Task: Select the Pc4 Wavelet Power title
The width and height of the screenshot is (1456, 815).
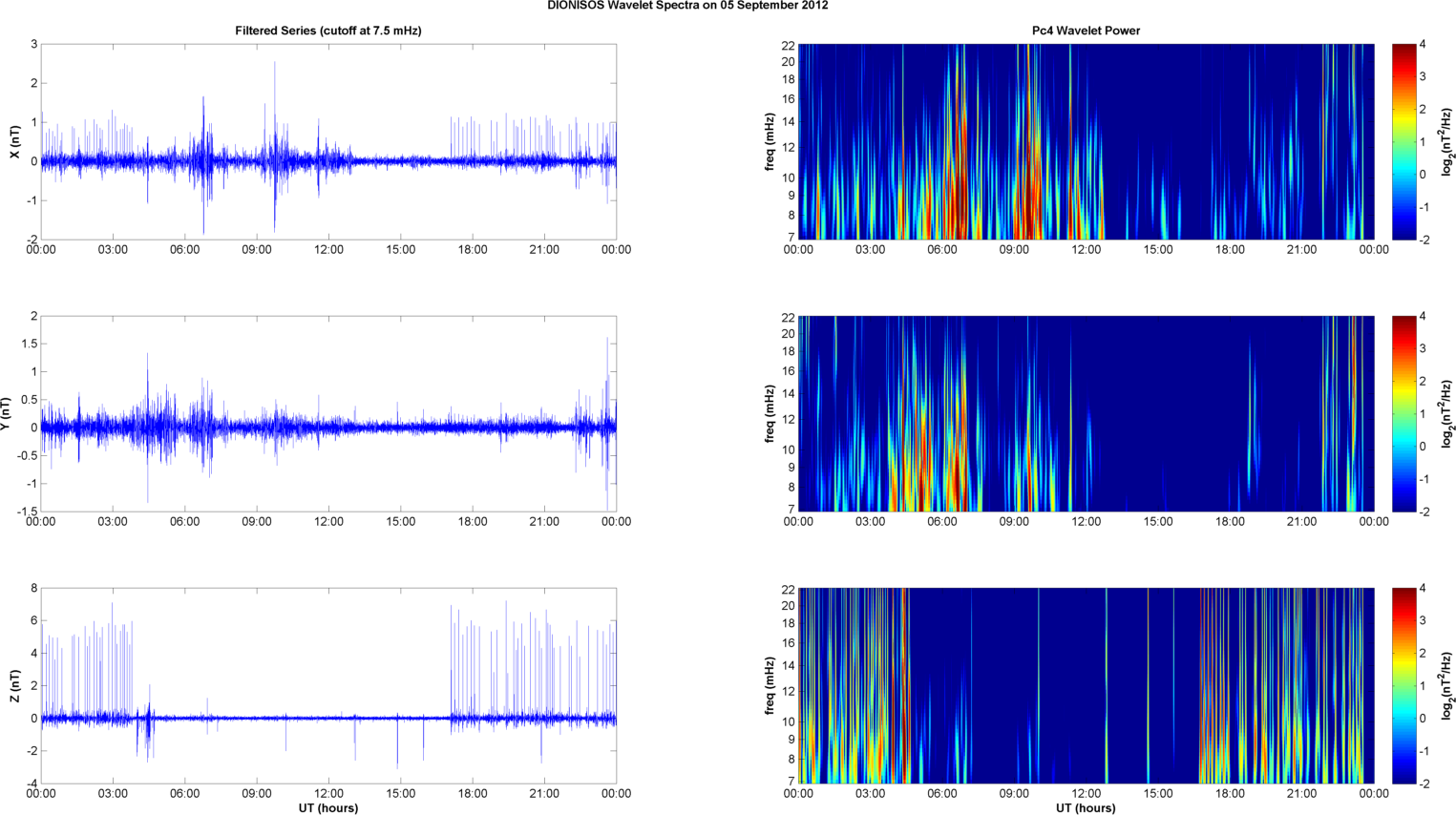Action: coord(1086,31)
